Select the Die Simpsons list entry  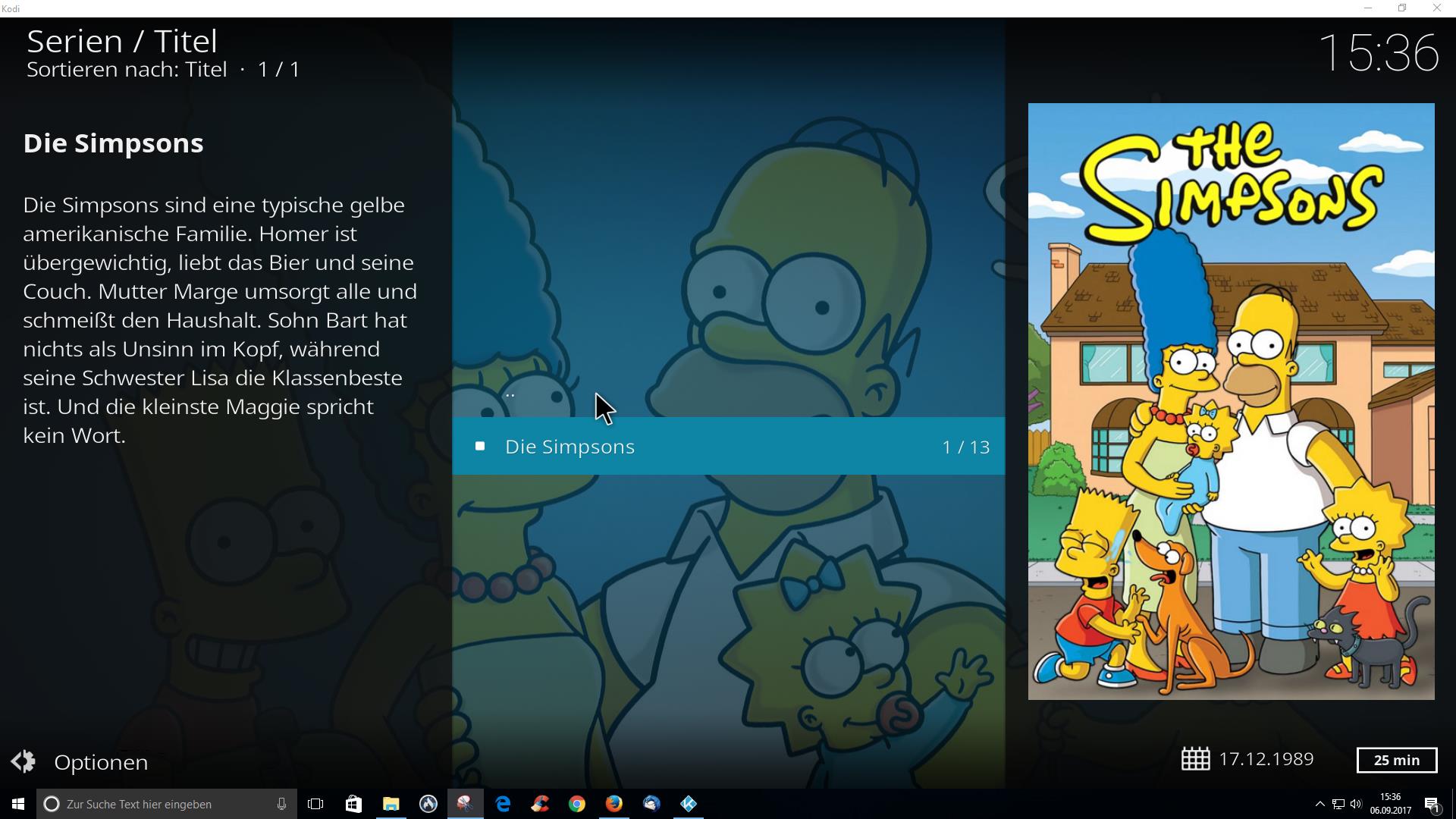(x=728, y=446)
